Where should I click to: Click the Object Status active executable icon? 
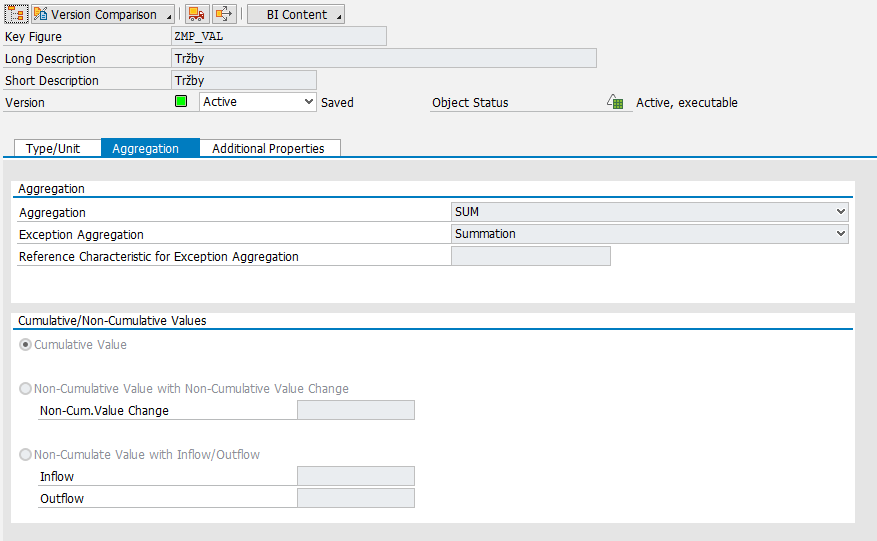pos(616,102)
